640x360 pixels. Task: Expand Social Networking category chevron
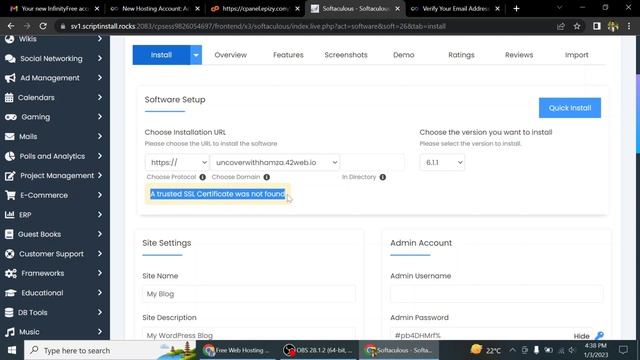click(x=100, y=58)
